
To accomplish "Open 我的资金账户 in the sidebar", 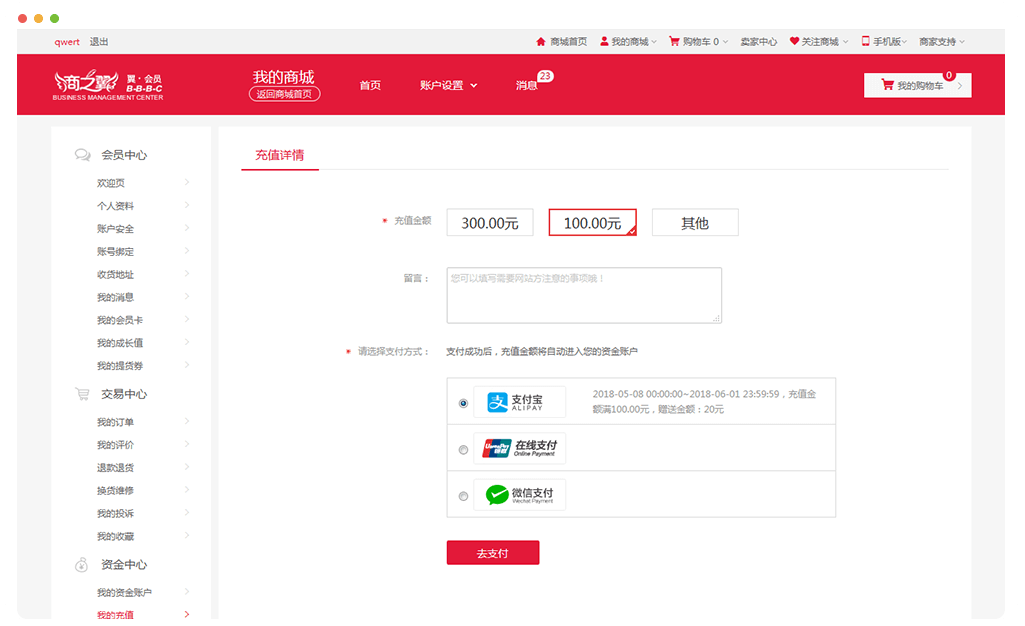I will click(x=124, y=593).
